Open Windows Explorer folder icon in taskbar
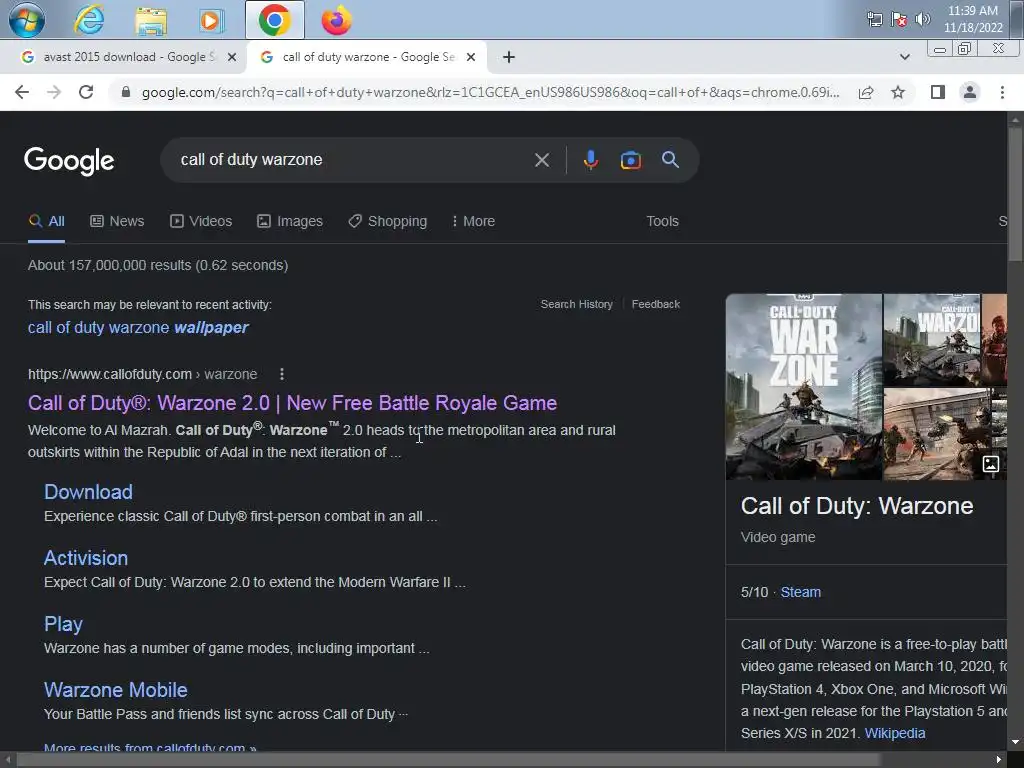Viewport: 1024px width, 768px height. (151, 21)
